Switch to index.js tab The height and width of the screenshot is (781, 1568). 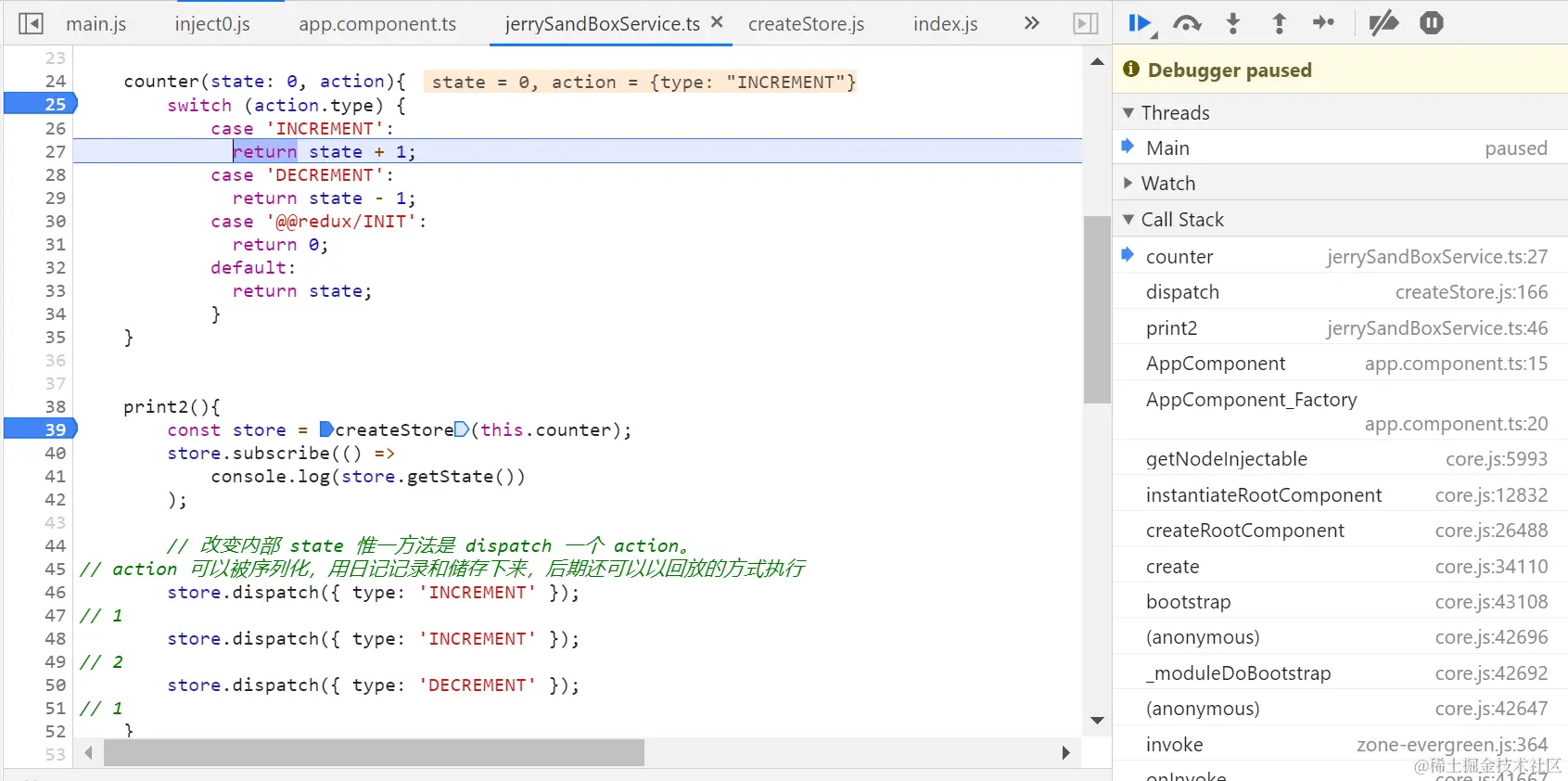click(x=945, y=24)
